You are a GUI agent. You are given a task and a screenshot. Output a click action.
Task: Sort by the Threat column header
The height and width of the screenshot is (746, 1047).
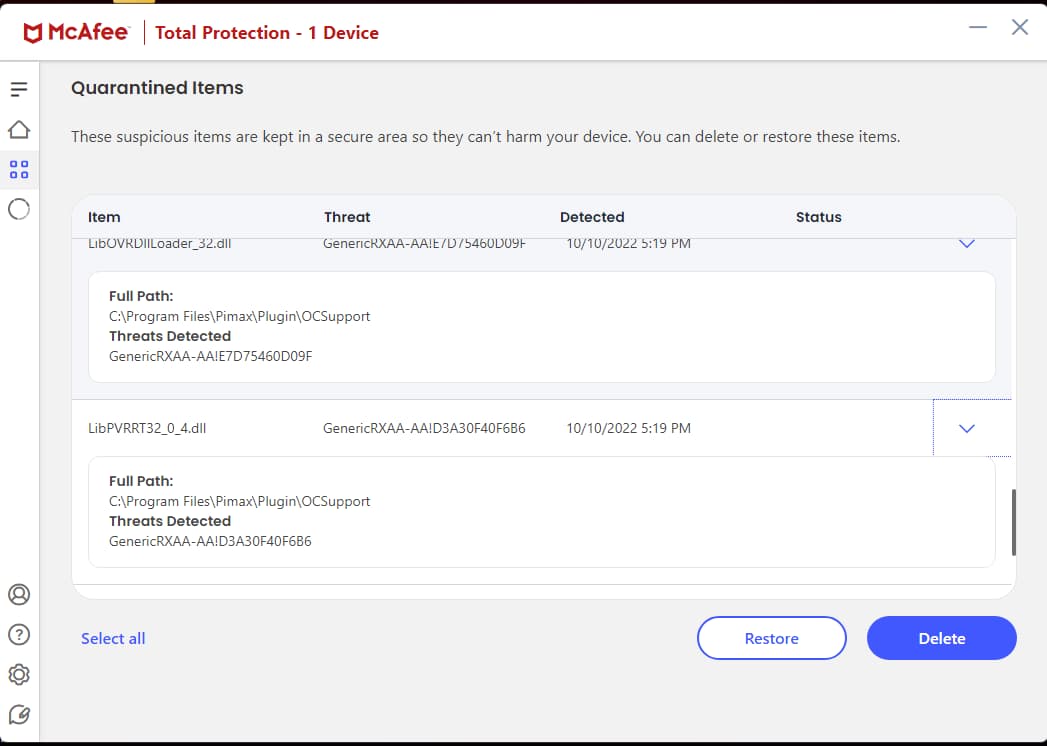point(347,217)
